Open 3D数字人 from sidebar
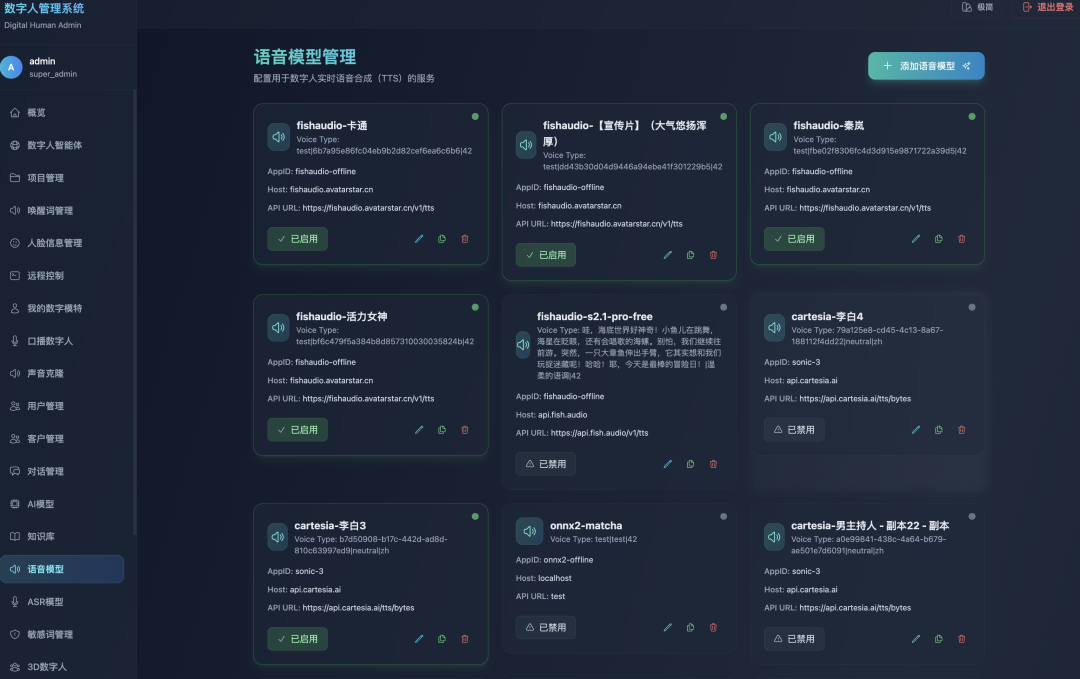Image resolution: width=1080 pixels, height=679 pixels. click(x=62, y=667)
